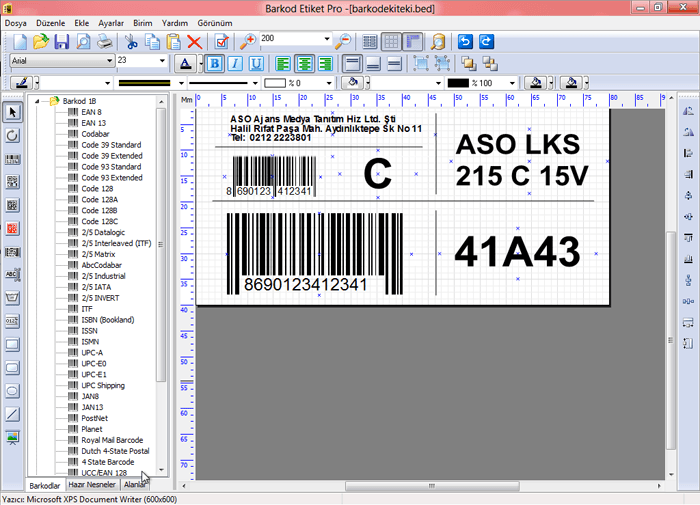Click the redo arrow icon
700x505 pixels.
[486, 42]
